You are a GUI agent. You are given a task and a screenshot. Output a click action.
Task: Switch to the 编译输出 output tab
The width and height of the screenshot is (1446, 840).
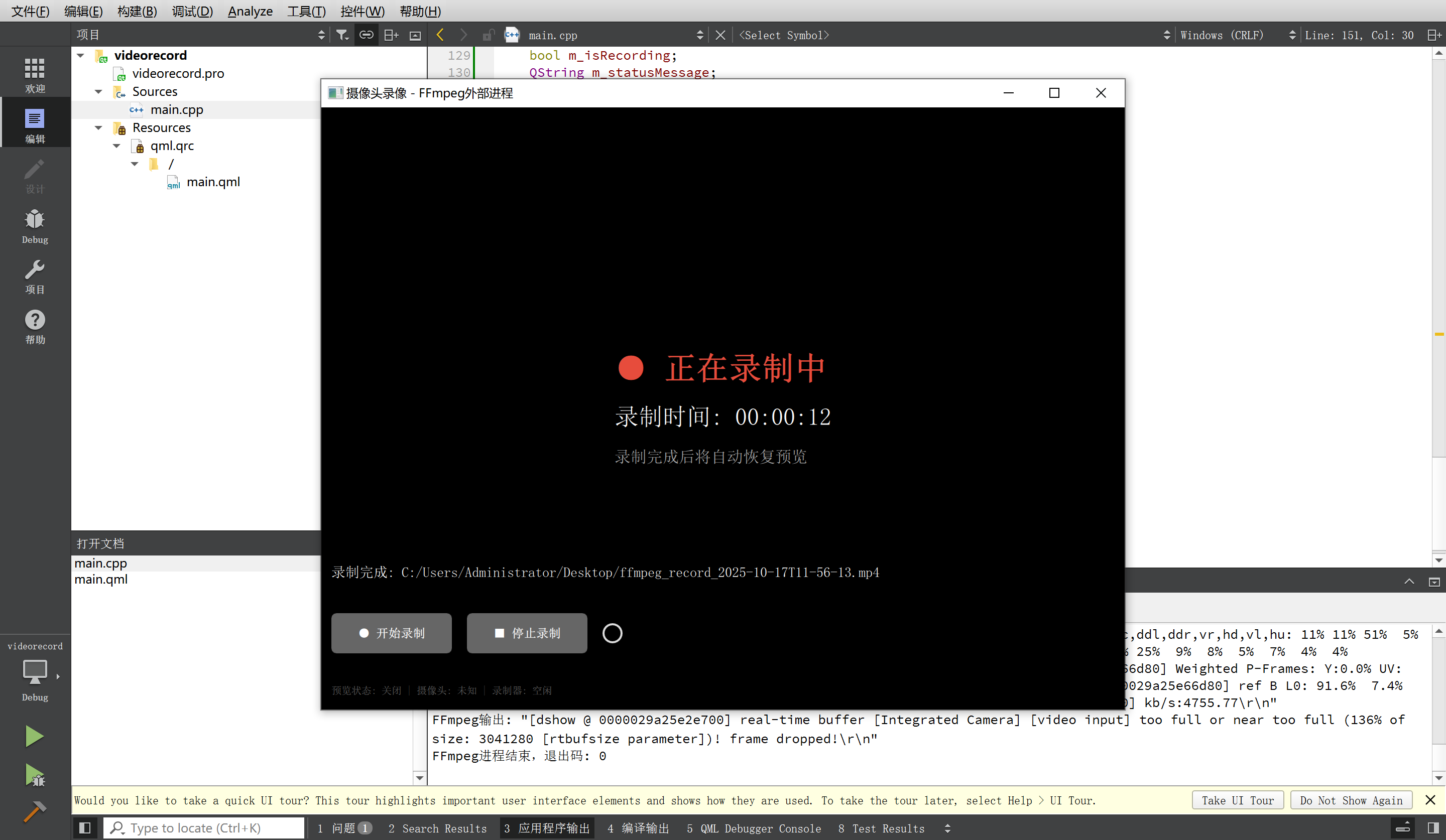(x=638, y=828)
